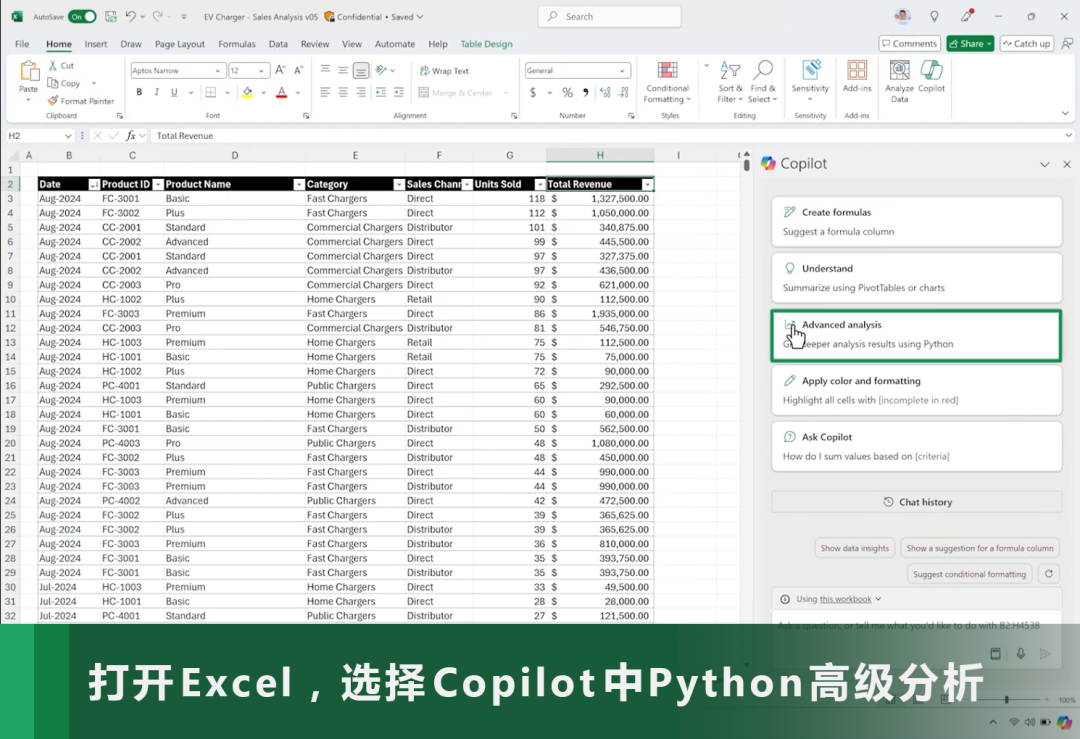Click the zoom slider in status bar
The image size is (1080, 739).
[1006, 699]
